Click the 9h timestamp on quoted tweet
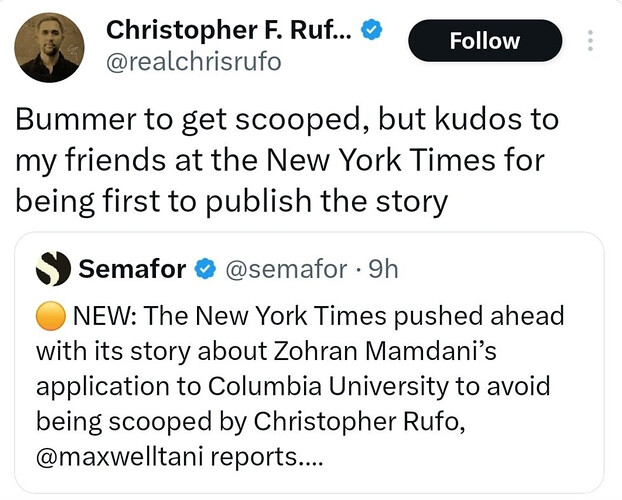The image size is (622, 500). (383, 269)
